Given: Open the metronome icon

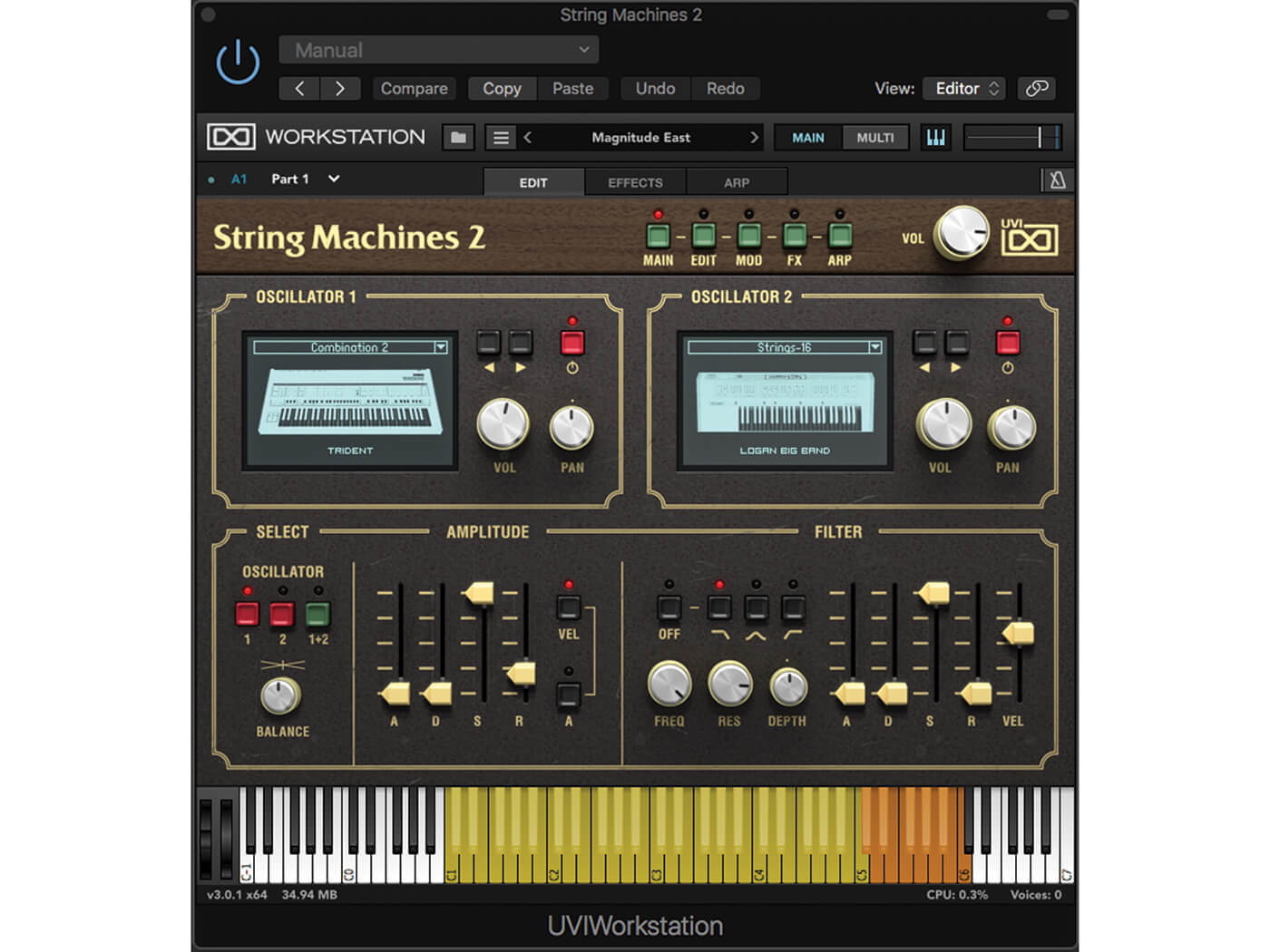Looking at the screenshot, I should coord(1057,180).
